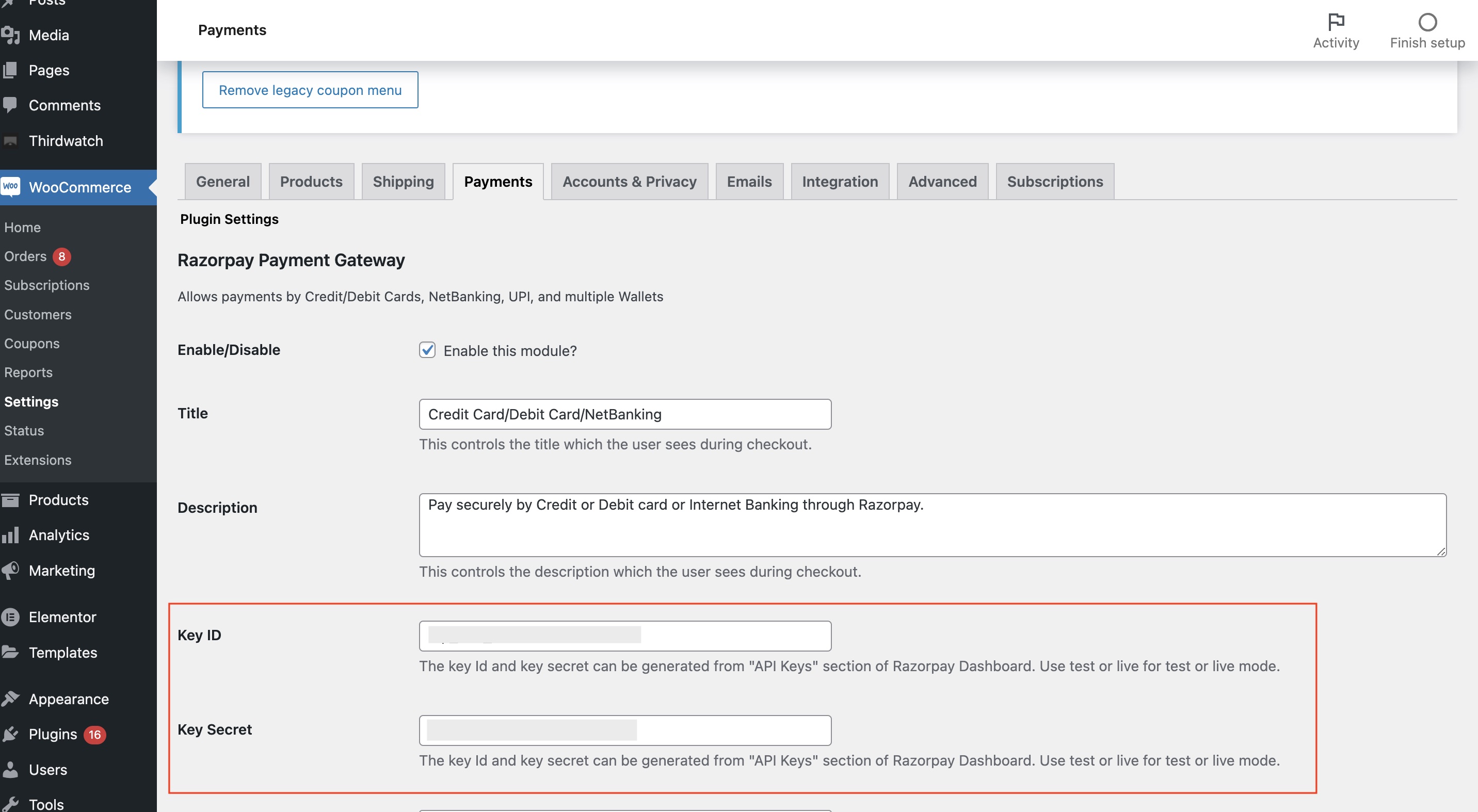The width and height of the screenshot is (1478, 812).
Task: Select the Payments tab
Action: click(498, 181)
